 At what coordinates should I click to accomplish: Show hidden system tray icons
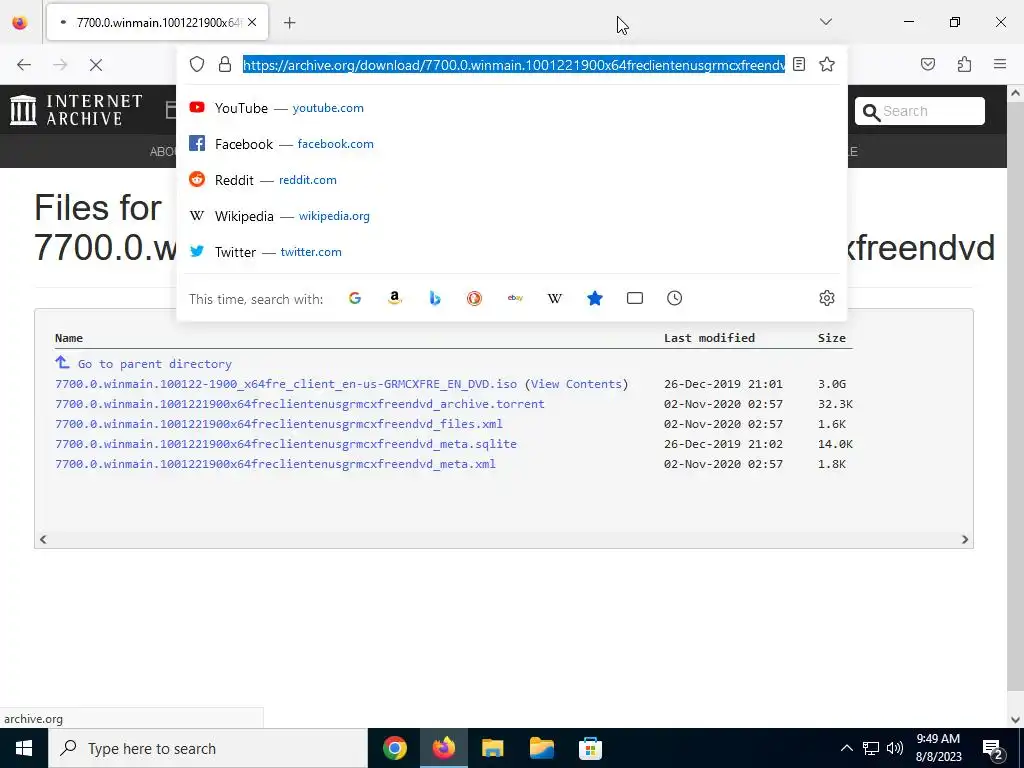pyautogui.click(x=846, y=748)
